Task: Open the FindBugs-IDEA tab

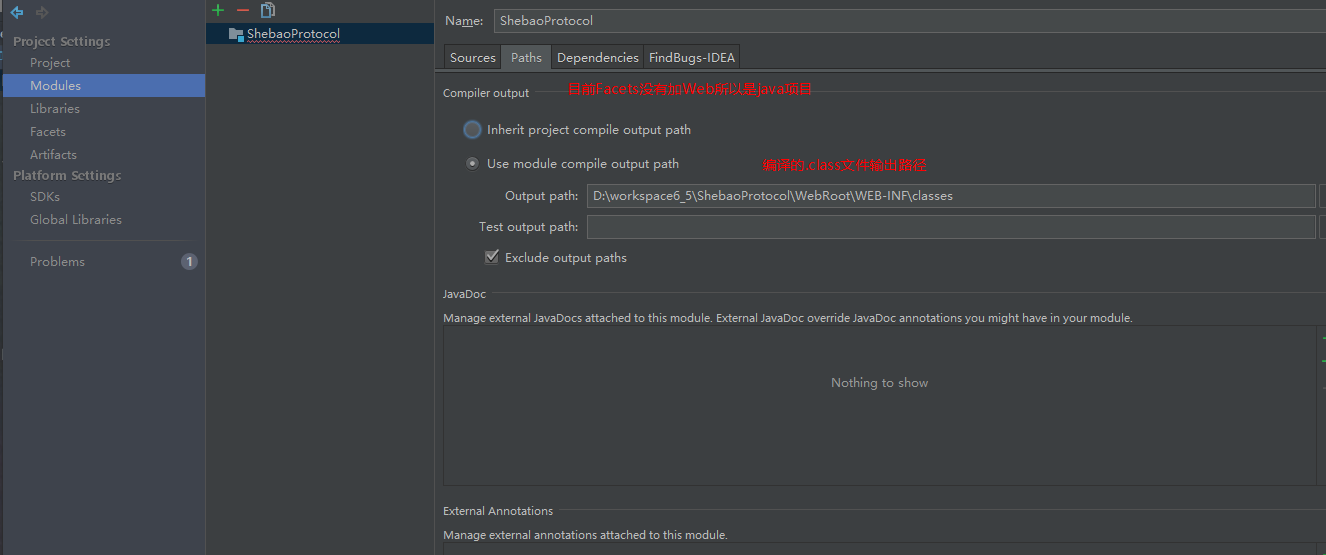Action: click(x=692, y=58)
